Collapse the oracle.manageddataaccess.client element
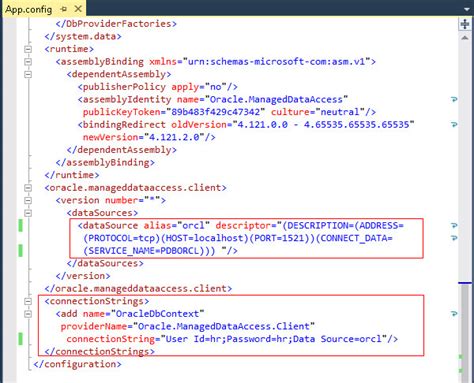 pos(28,188)
